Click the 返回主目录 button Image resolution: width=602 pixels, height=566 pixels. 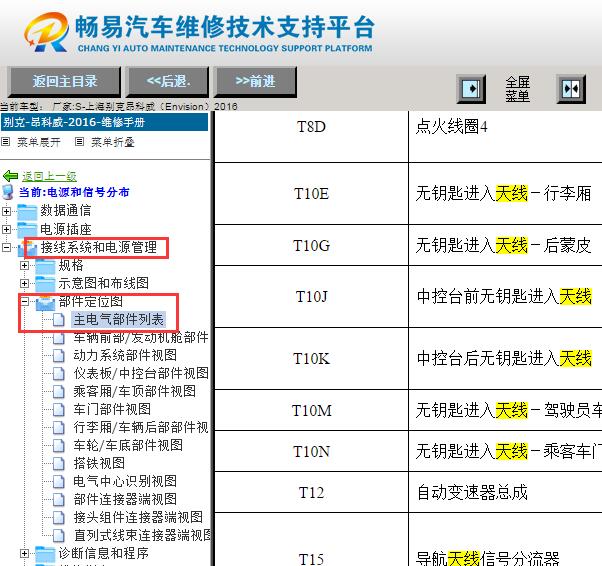tap(64, 81)
